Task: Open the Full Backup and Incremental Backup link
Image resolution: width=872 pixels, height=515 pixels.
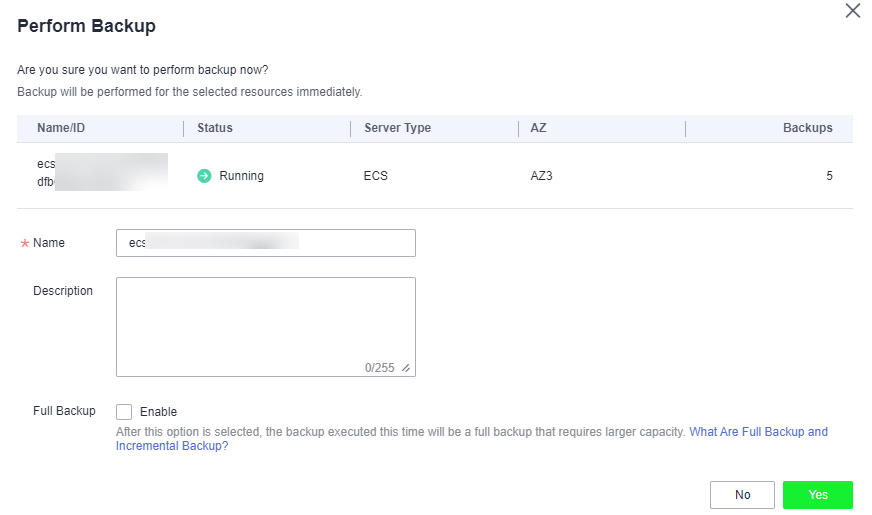Action: tap(758, 432)
